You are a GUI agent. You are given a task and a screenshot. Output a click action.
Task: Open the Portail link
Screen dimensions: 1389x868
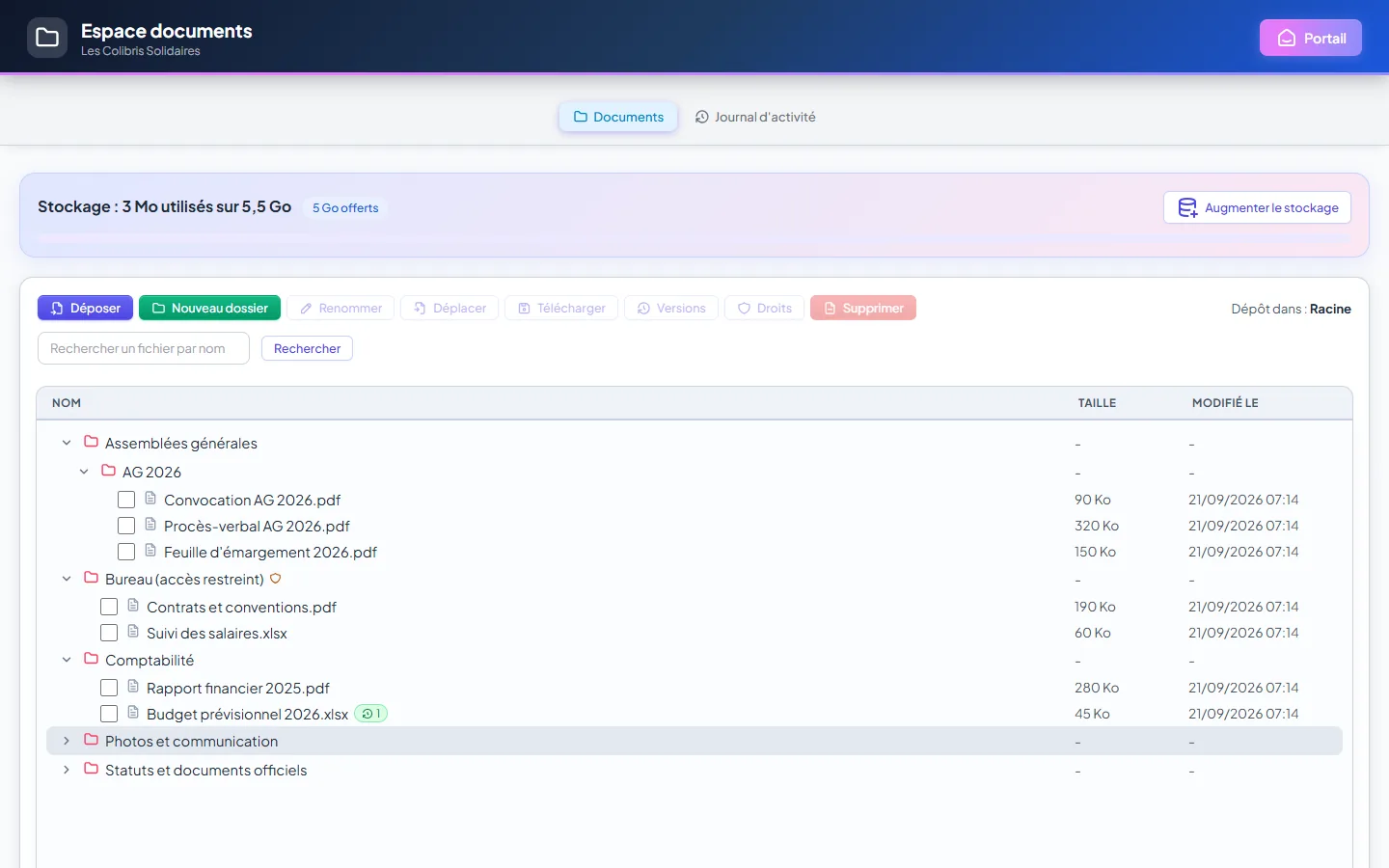[x=1311, y=38]
